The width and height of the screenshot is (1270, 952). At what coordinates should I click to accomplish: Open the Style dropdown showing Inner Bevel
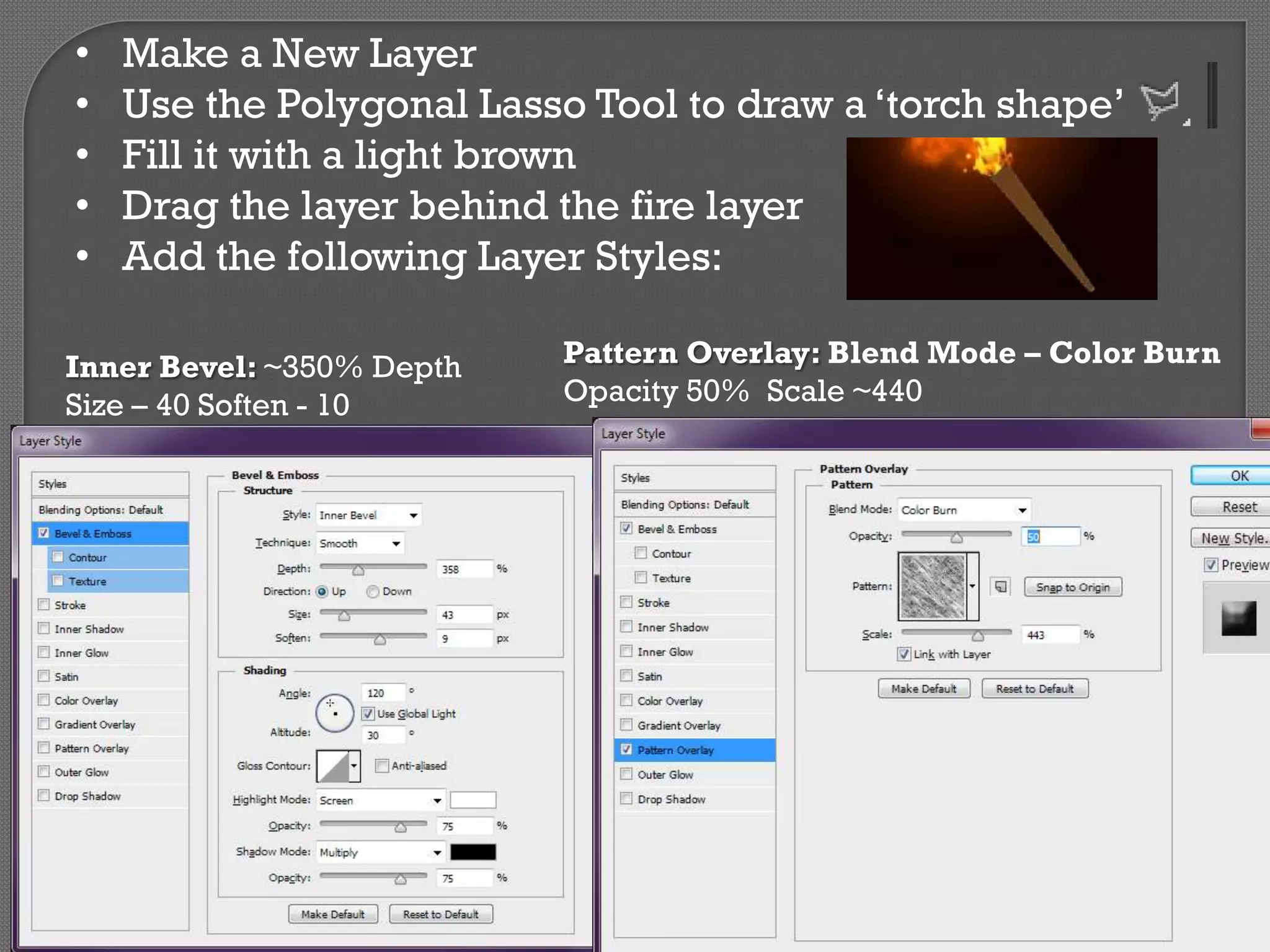369,515
